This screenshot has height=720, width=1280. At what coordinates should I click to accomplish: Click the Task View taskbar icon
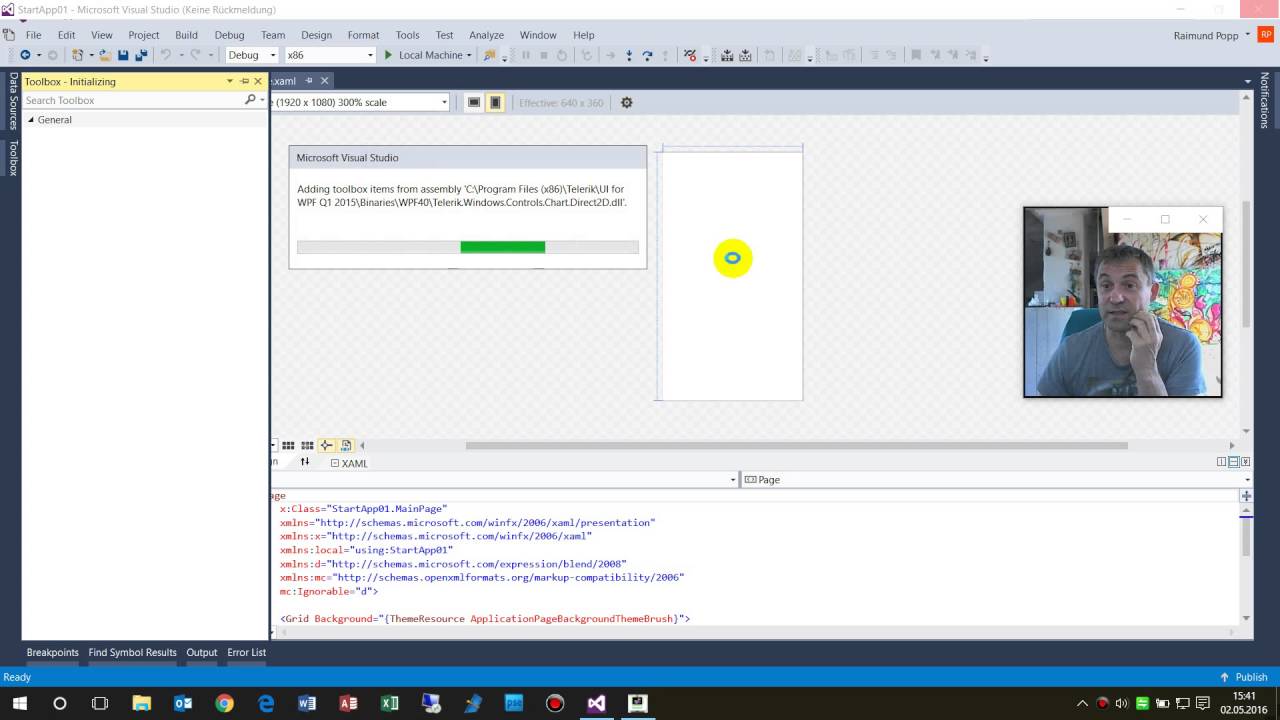[100, 703]
